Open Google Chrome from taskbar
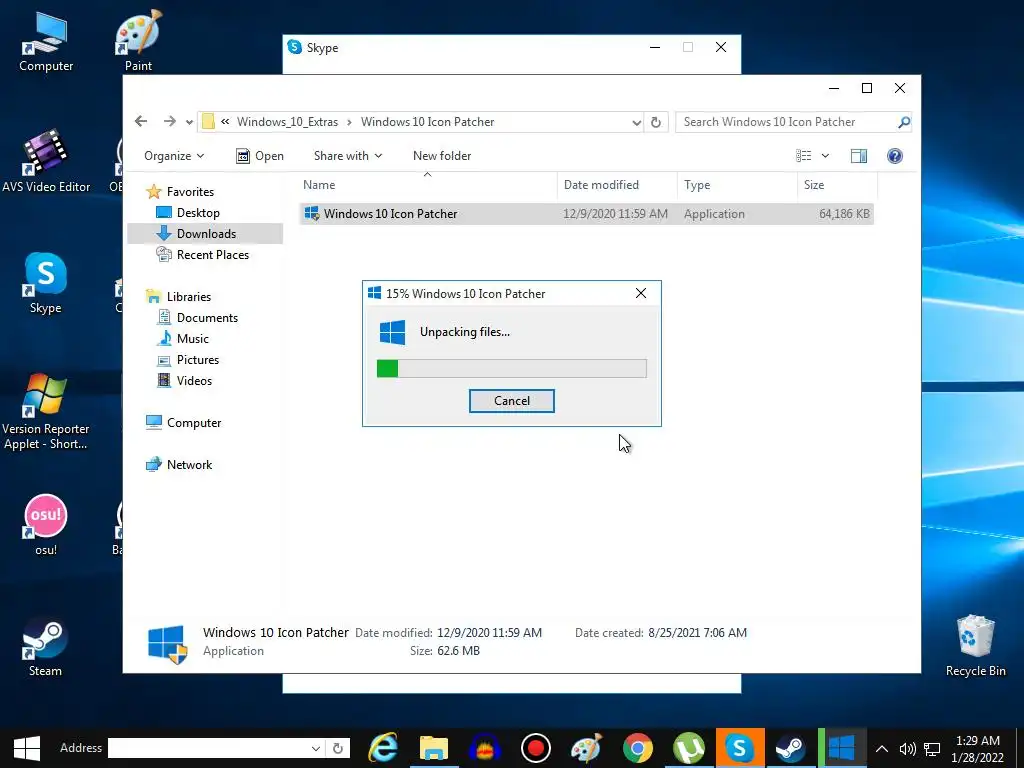The image size is (1024, 768). [x=637, y=748]
